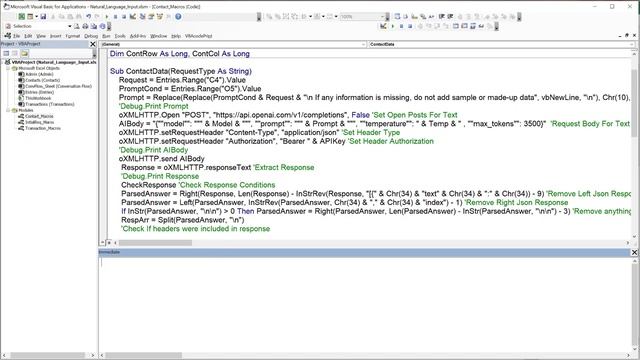Click the Run play icon in Debug toolbar

tap(392, 26)
